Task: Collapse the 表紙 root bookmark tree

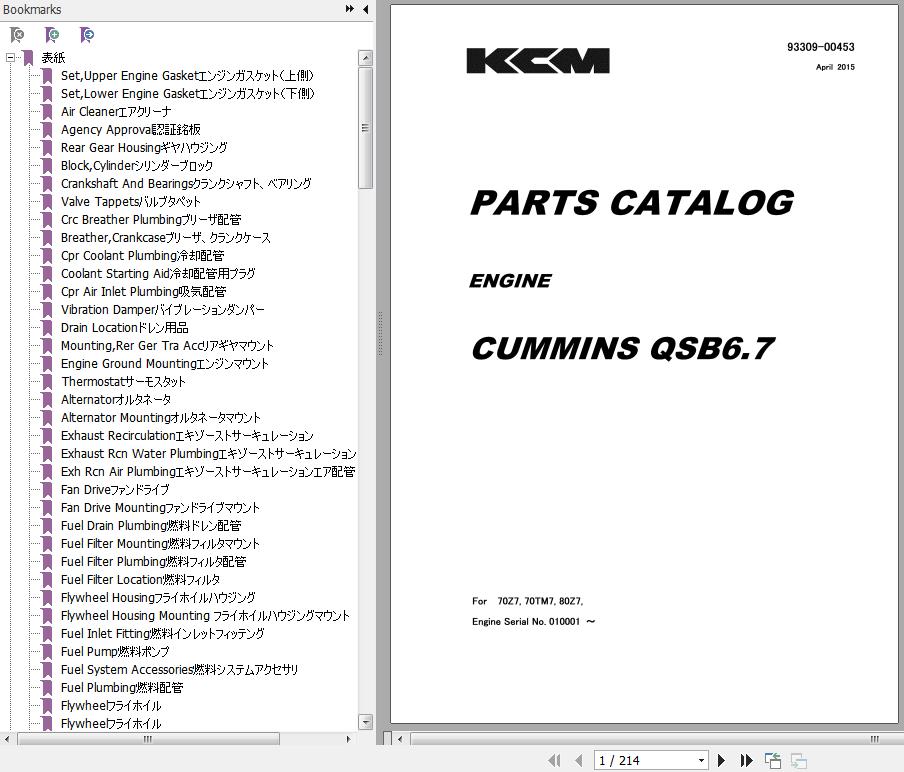Action: pos(10,58)
